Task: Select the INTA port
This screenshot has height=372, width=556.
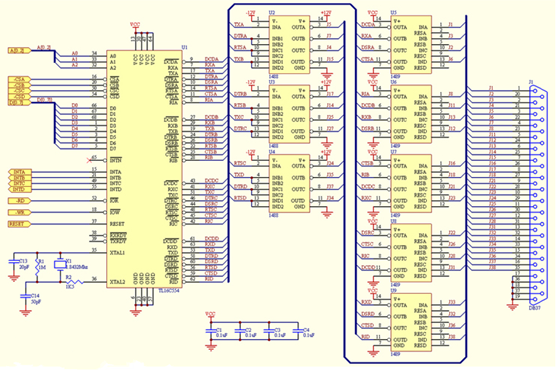Action: coord(19,172)
